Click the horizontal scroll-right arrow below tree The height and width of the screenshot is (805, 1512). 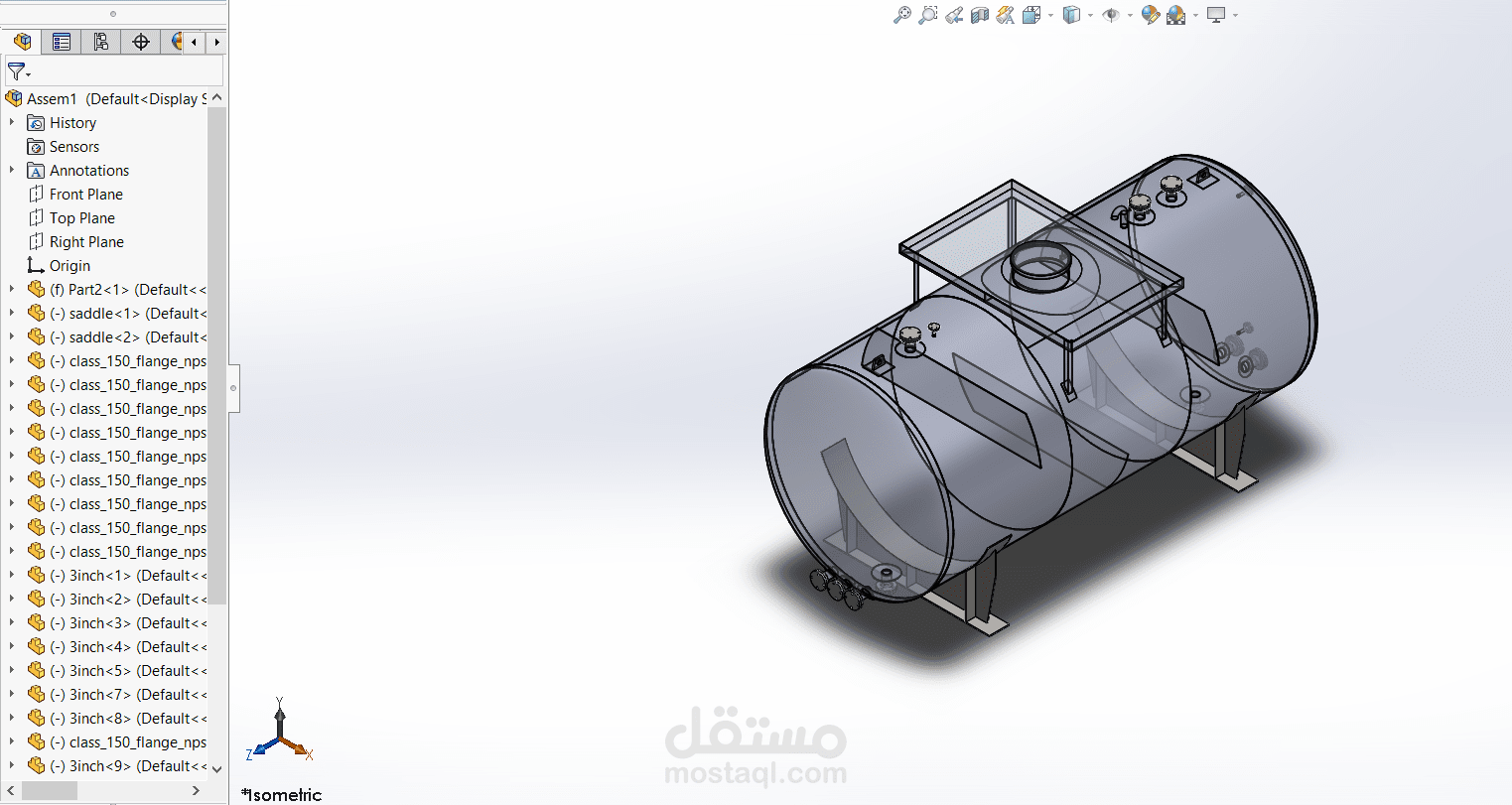point(196,791)
